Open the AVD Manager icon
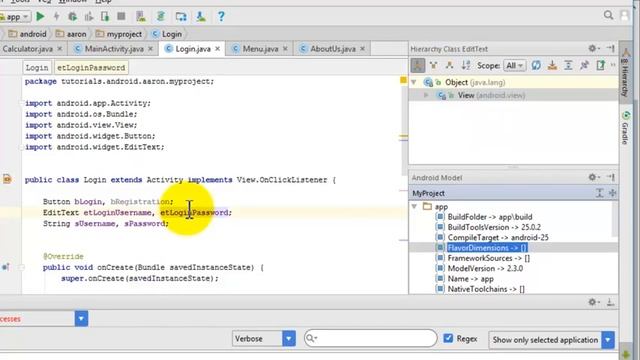The height and width of the screenshot is (360, 640). 141,16
